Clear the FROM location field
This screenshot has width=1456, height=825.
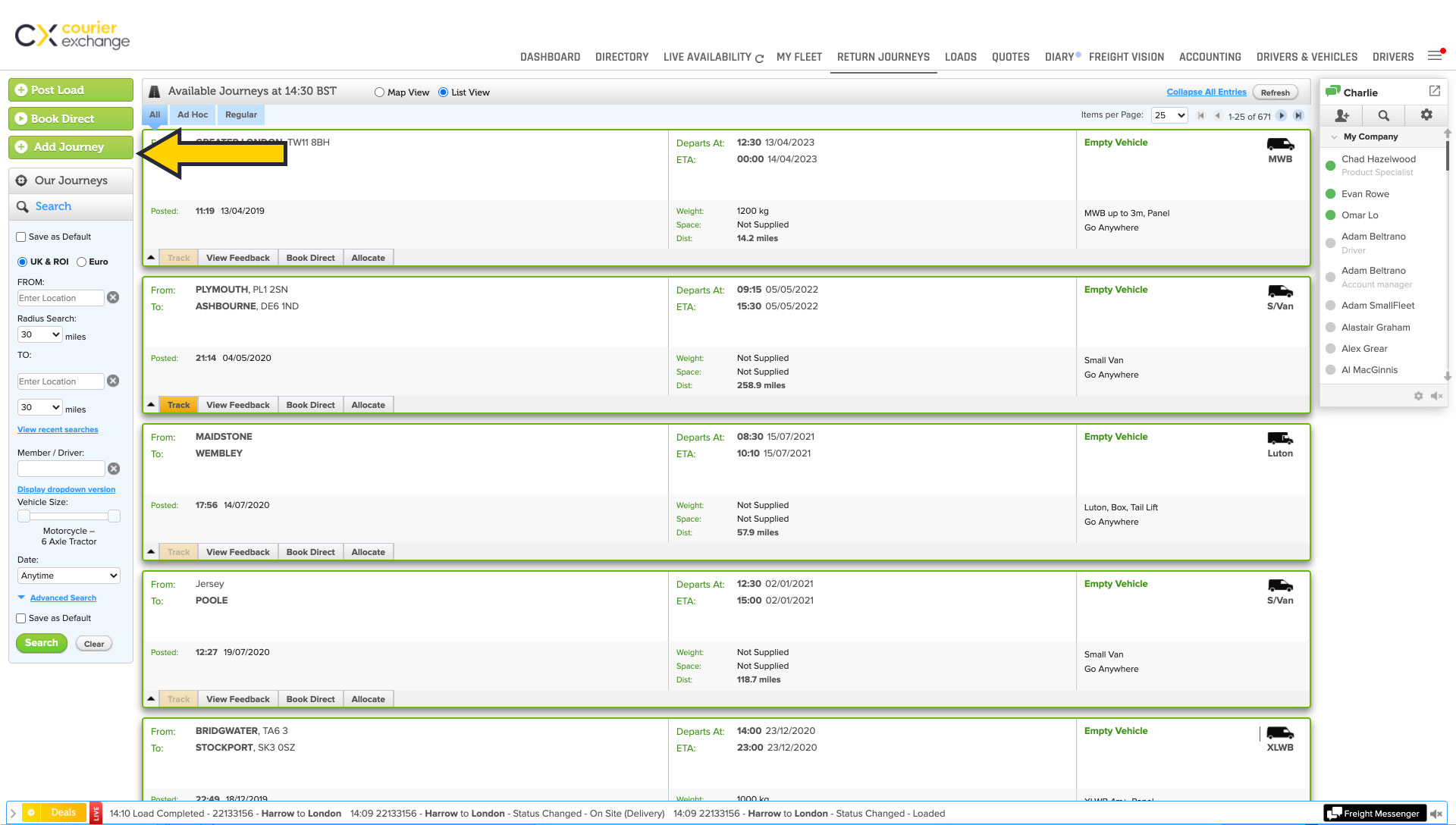tap(113, 297)
